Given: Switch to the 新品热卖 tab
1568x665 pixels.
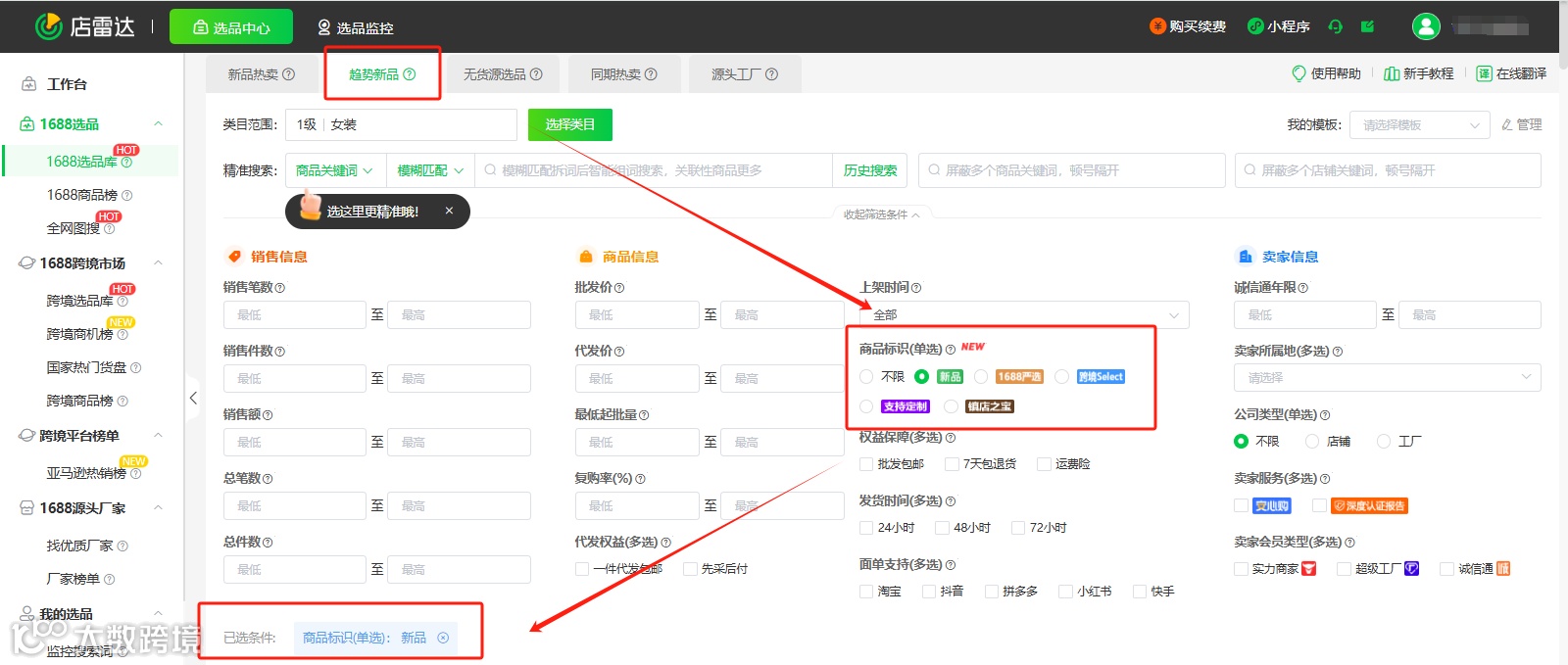Looking at the screenshot, I should pos(261,74).
